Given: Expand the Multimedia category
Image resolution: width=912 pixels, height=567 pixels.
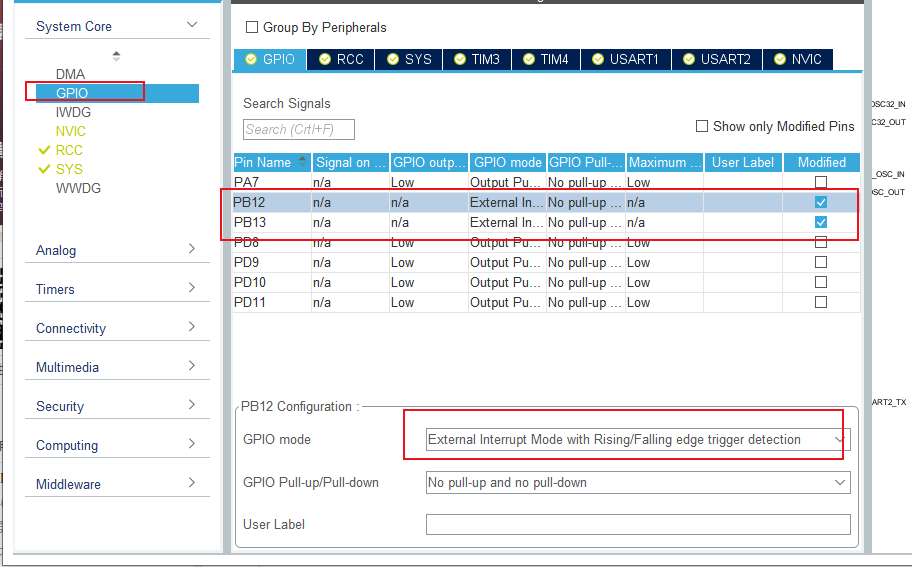Looking at the screenshot, I should coord(192,365).
